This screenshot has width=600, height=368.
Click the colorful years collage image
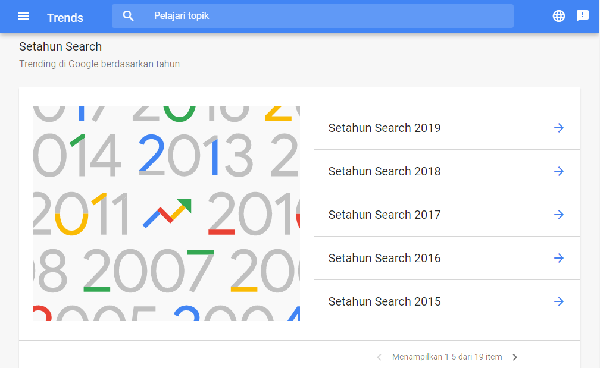(x=166, y=213)
